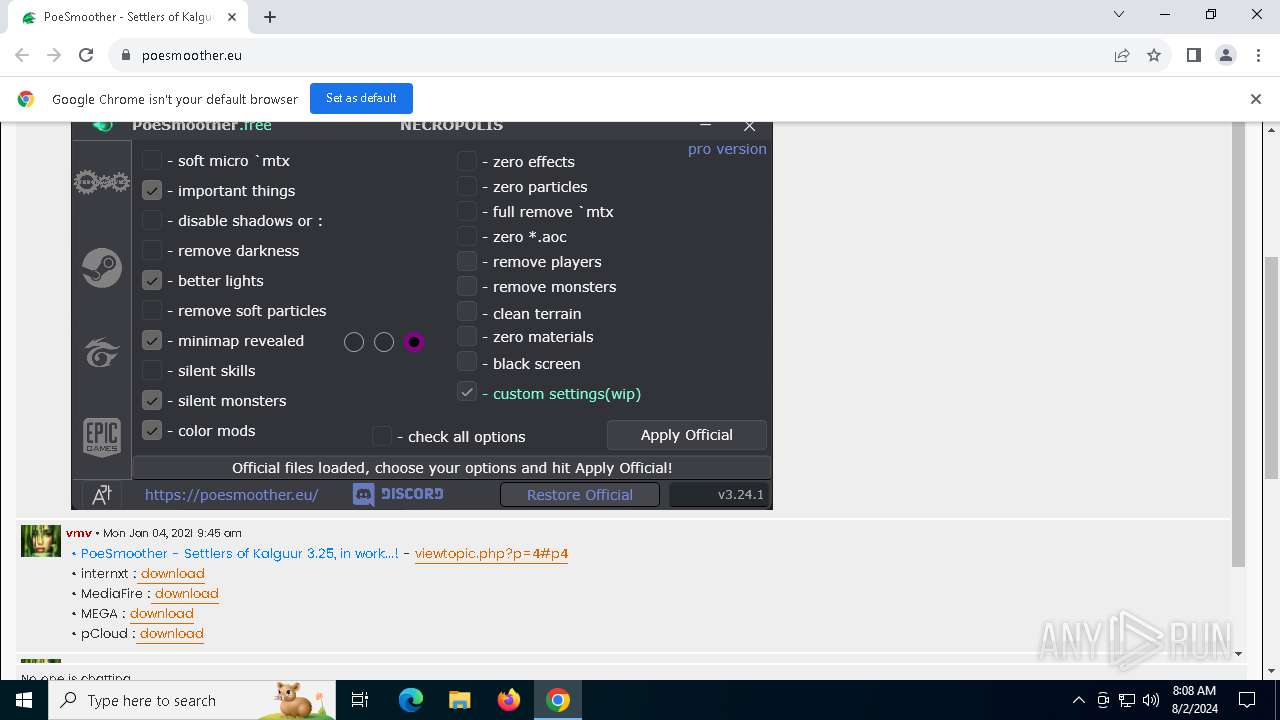1280x720 pixels.
Task: Open File Explorer from the taskbar
Action: coord(459,700)
